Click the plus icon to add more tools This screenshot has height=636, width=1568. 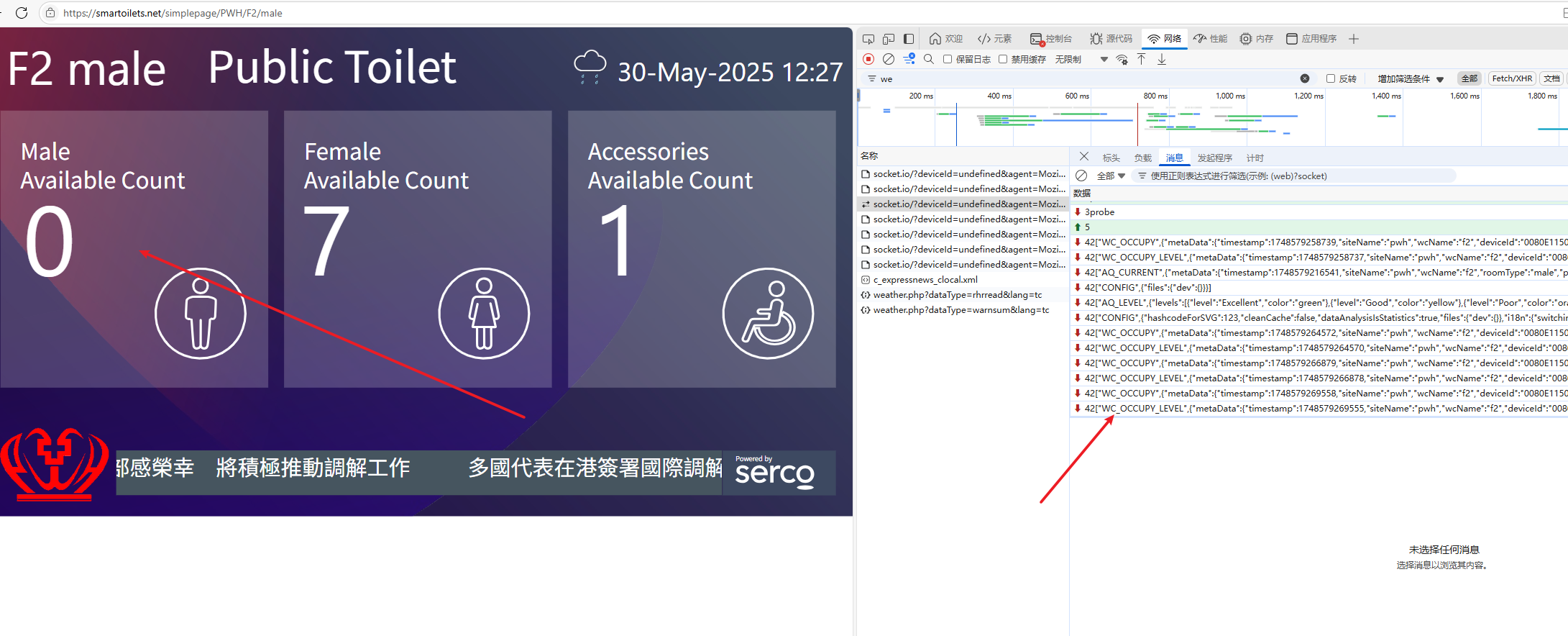pyautogui.click(x=1354, y=39)
